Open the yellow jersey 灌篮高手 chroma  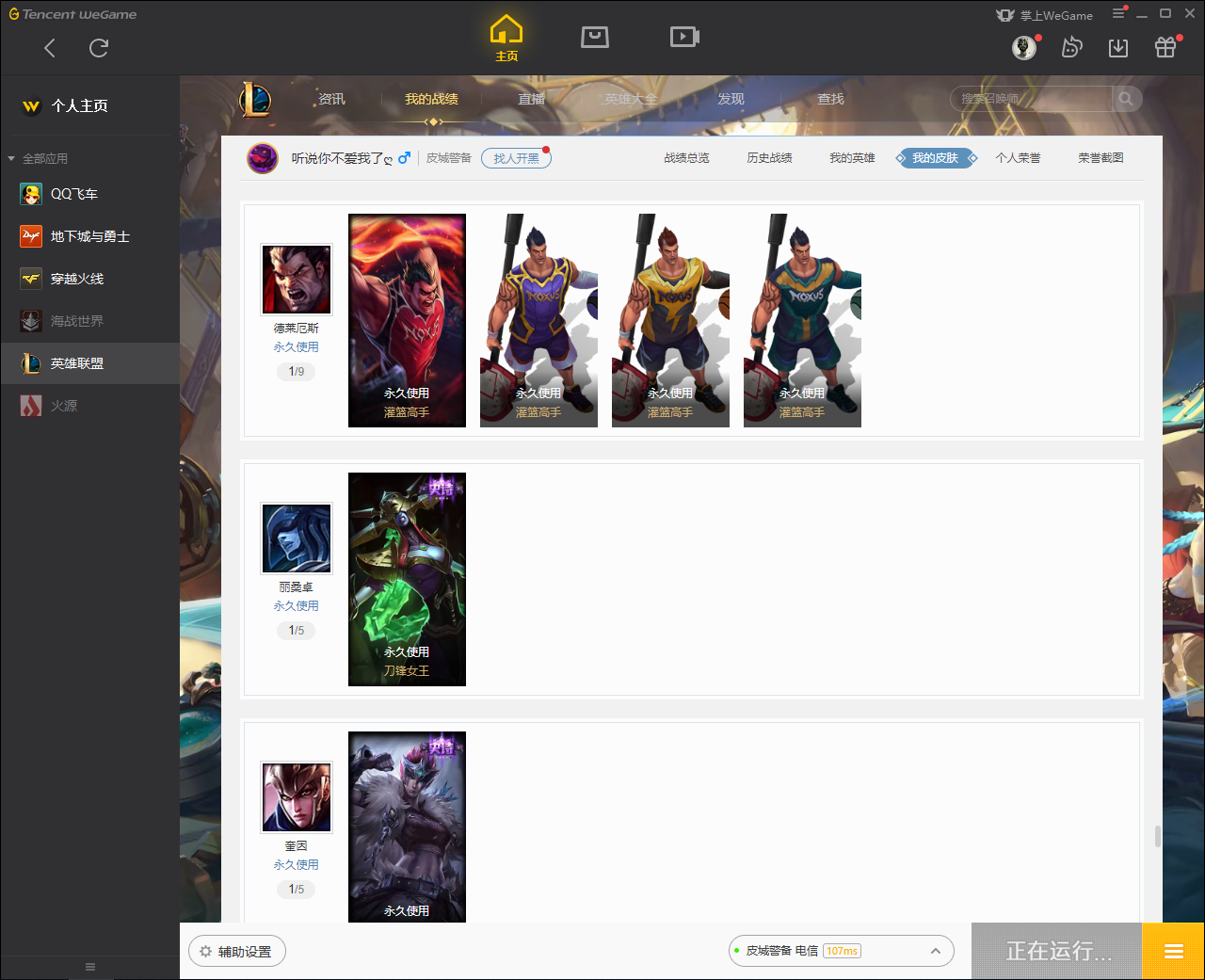tap(670, 320)
